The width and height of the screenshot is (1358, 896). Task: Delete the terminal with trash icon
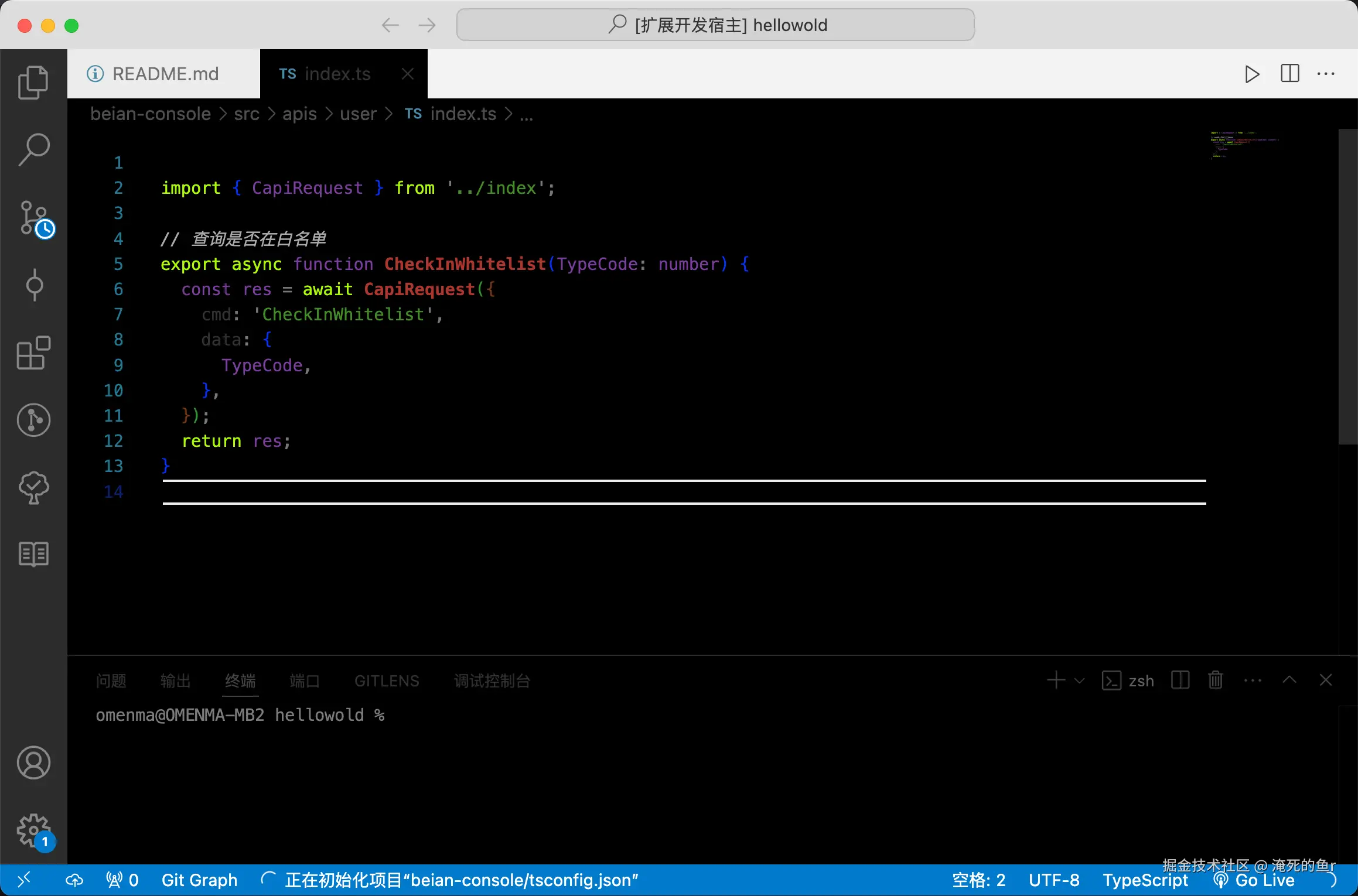(x=1216, y=680)
